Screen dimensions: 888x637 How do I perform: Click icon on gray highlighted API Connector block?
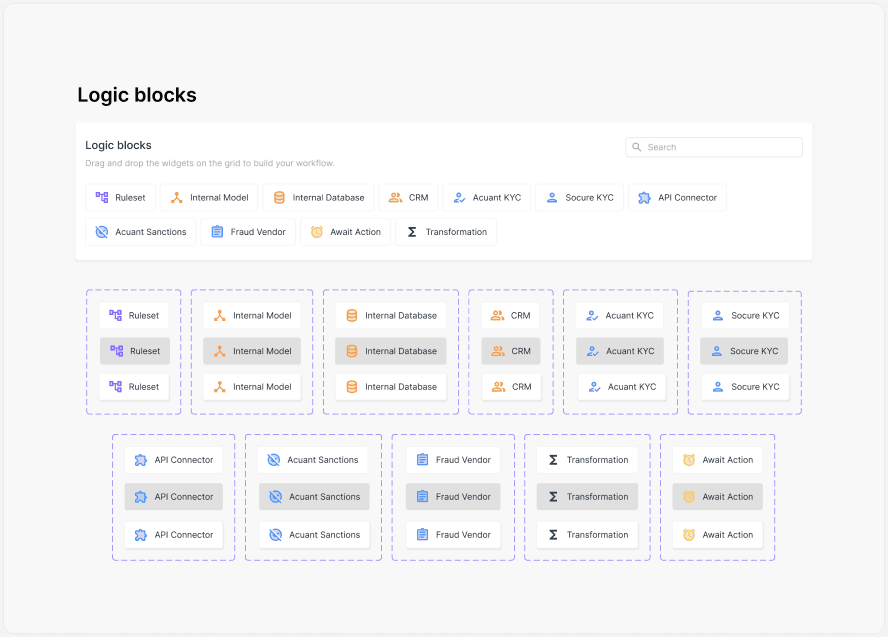click(x=140, y=497)
